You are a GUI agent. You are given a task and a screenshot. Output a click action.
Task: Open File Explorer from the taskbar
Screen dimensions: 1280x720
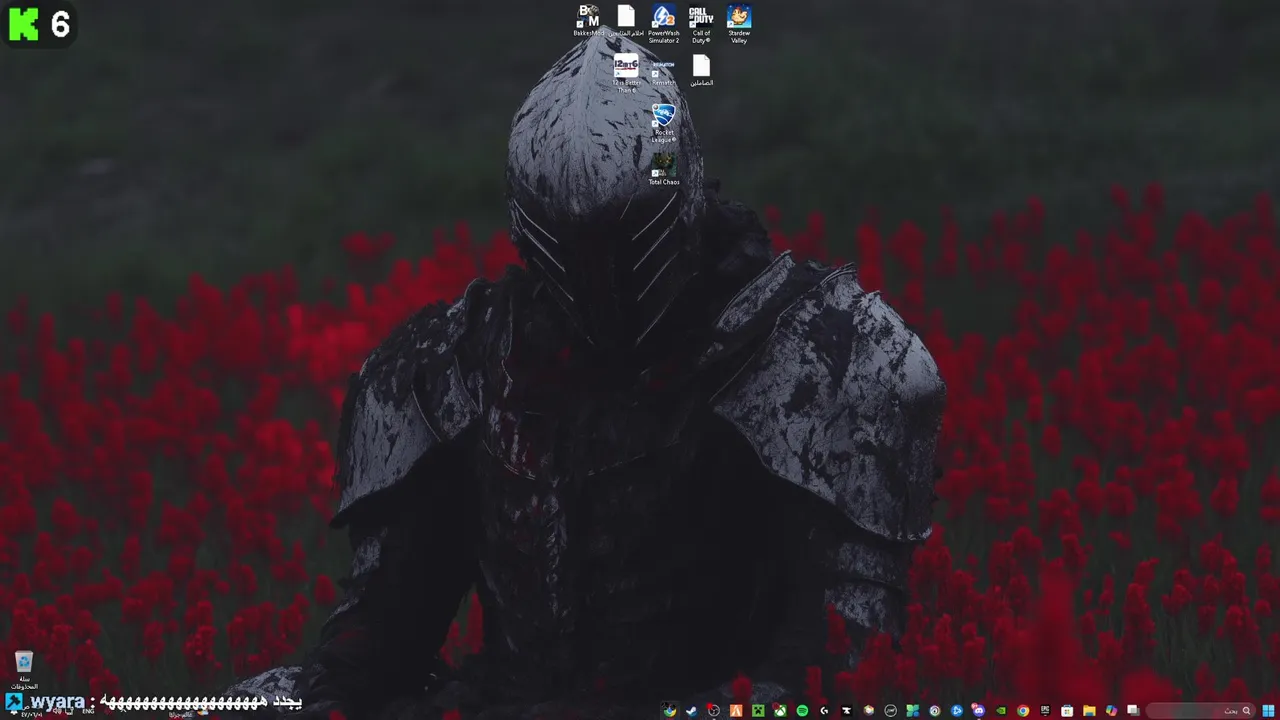(1089, 711)
